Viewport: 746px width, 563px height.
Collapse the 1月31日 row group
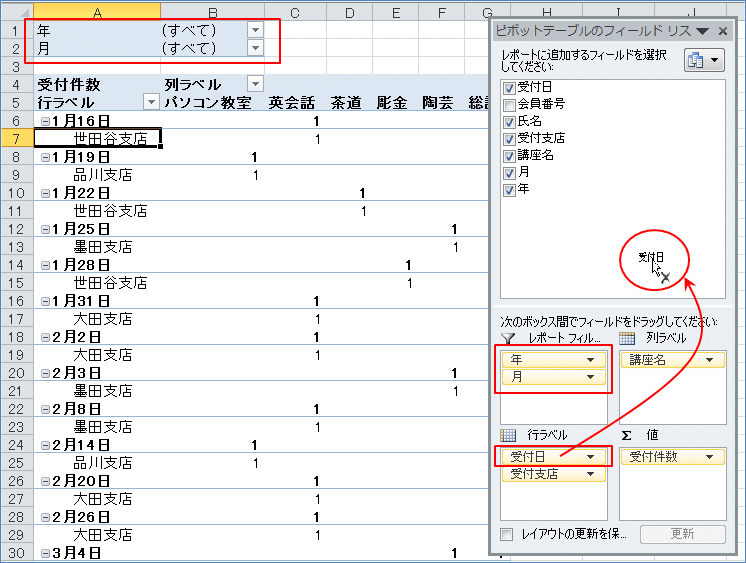coord(45,301)
